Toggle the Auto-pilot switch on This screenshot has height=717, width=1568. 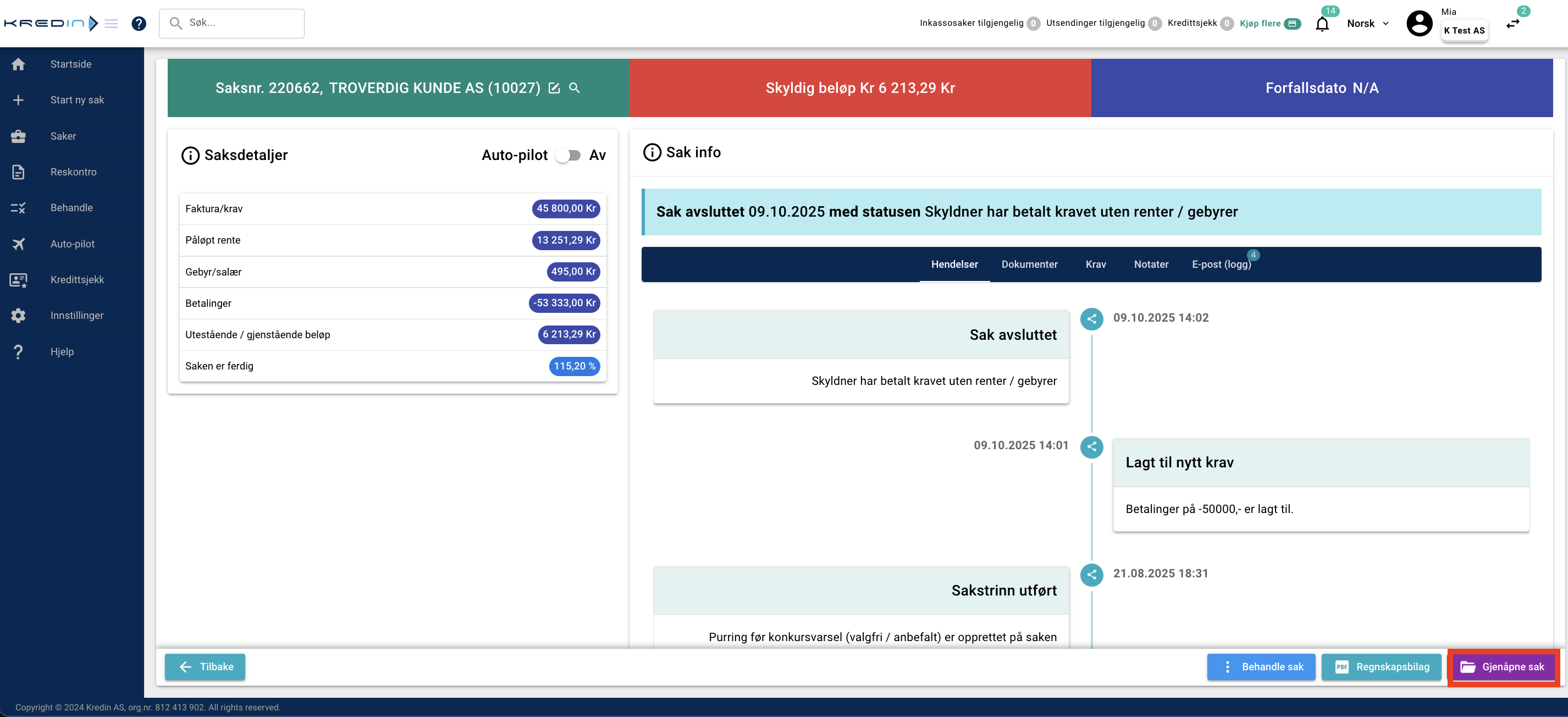[568, 155]
